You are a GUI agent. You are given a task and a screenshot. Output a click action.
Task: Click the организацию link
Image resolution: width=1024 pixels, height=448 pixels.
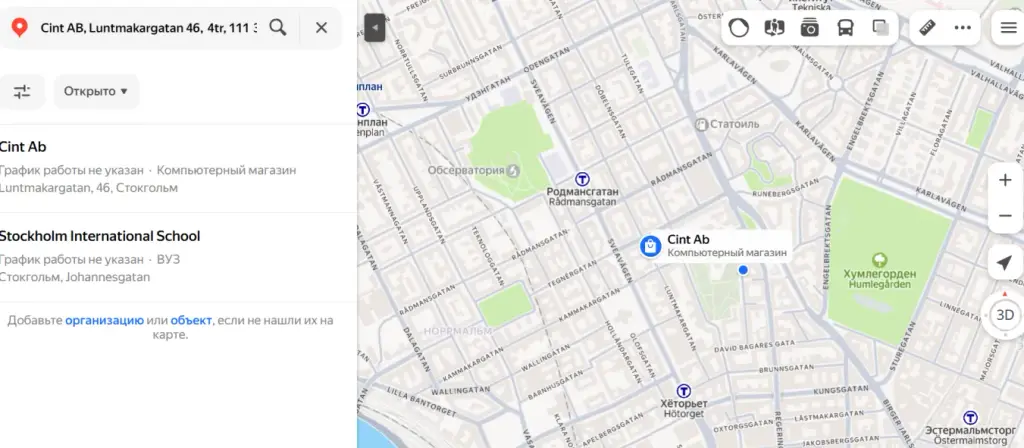(104, 320)
